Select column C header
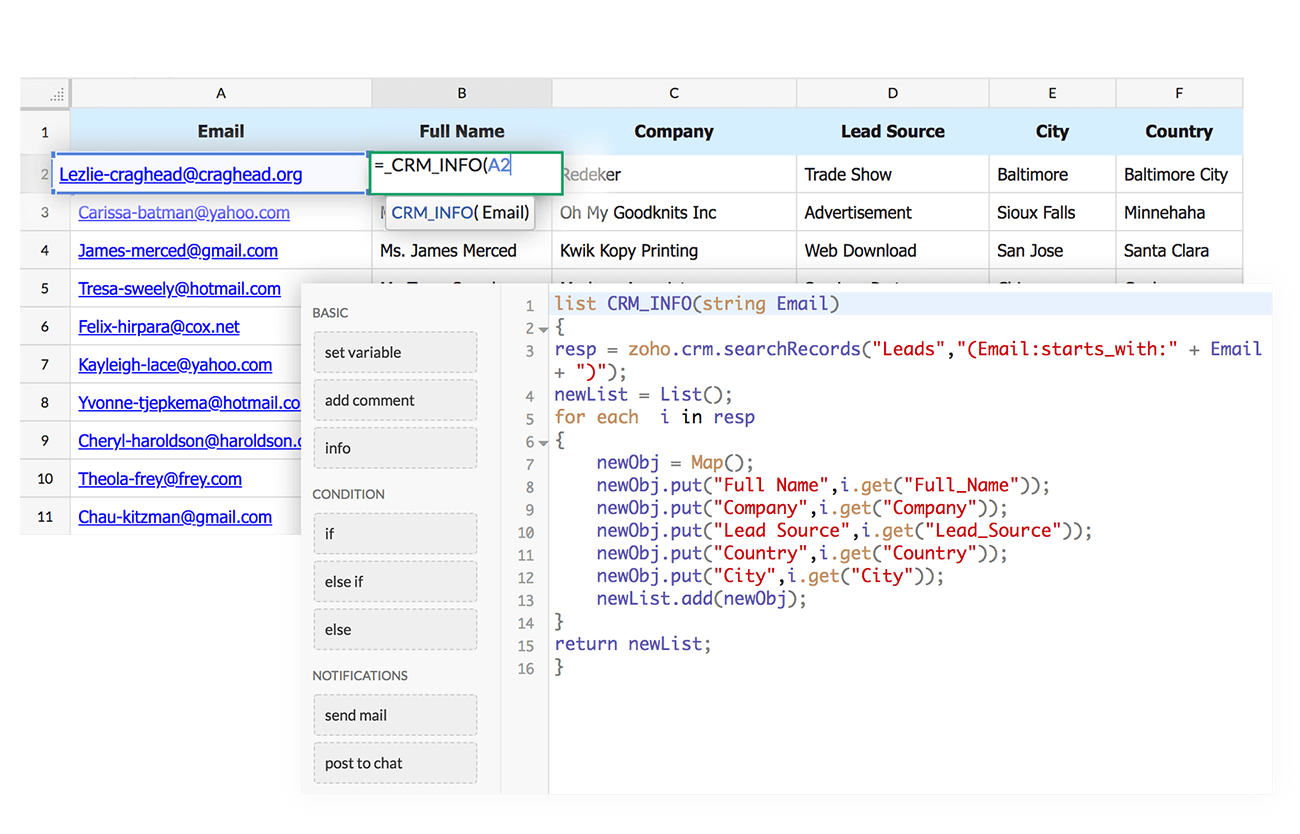 click(x=674, y=93)
